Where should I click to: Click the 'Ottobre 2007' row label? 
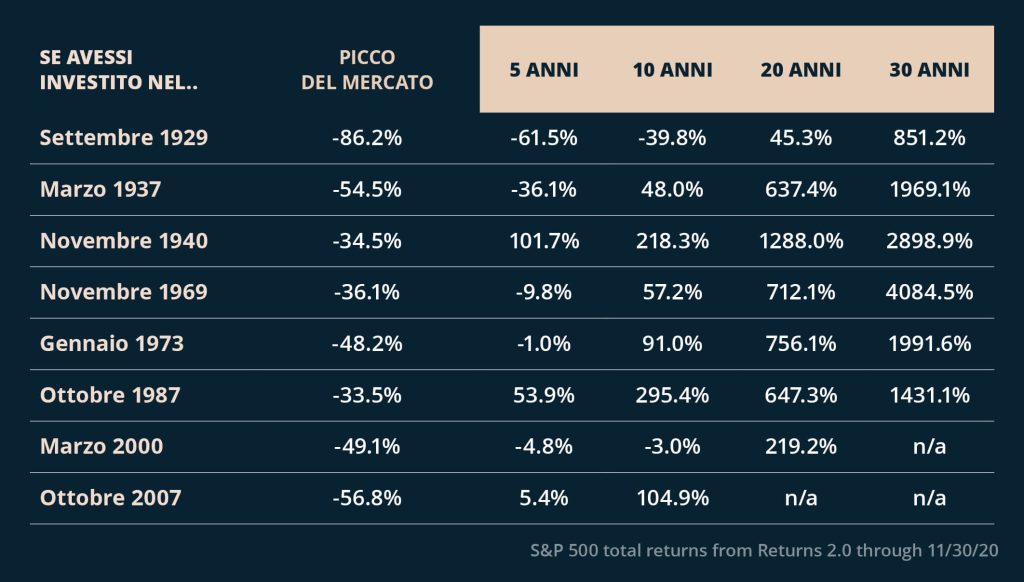click(x=110, y=498)
